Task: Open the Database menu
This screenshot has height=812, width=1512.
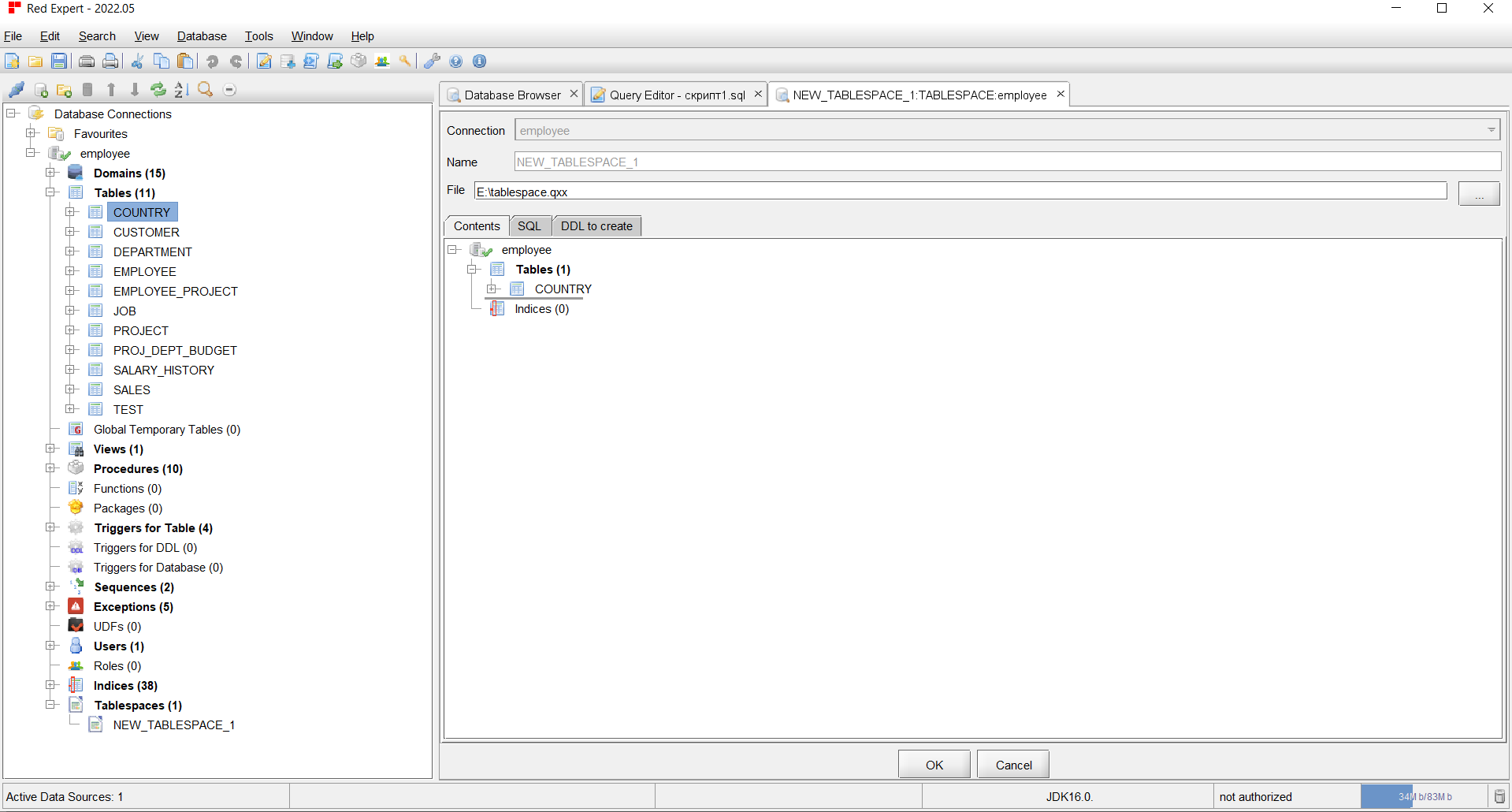Action: click(202, 36)
